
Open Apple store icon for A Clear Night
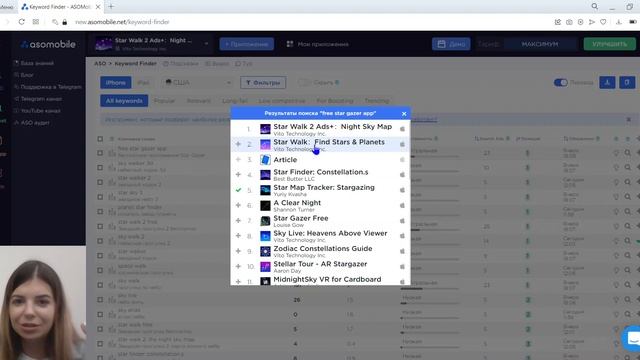click(402, 205)
